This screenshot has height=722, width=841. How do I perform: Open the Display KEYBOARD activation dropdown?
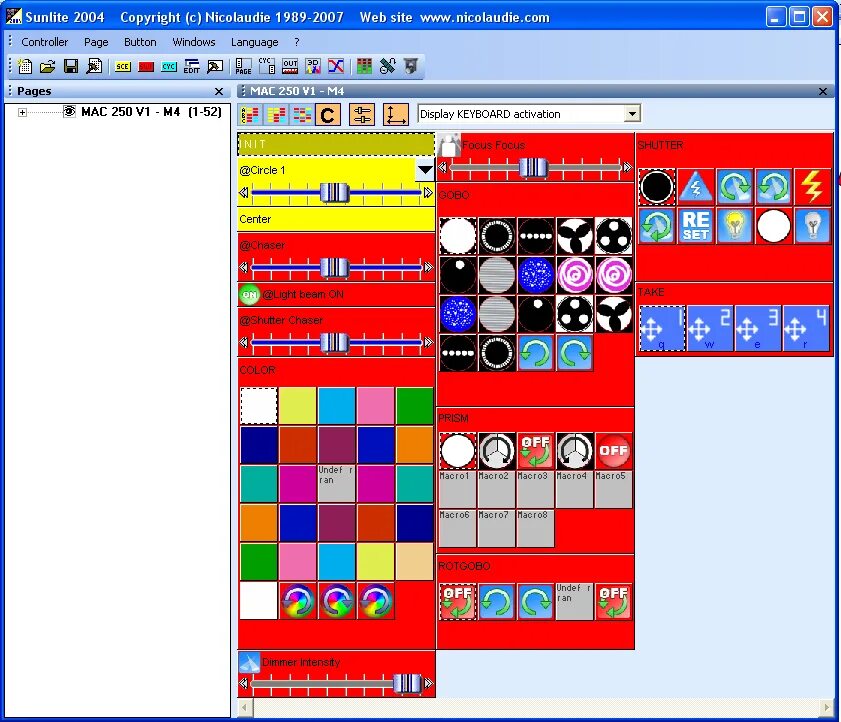click(x=632, y=114)
